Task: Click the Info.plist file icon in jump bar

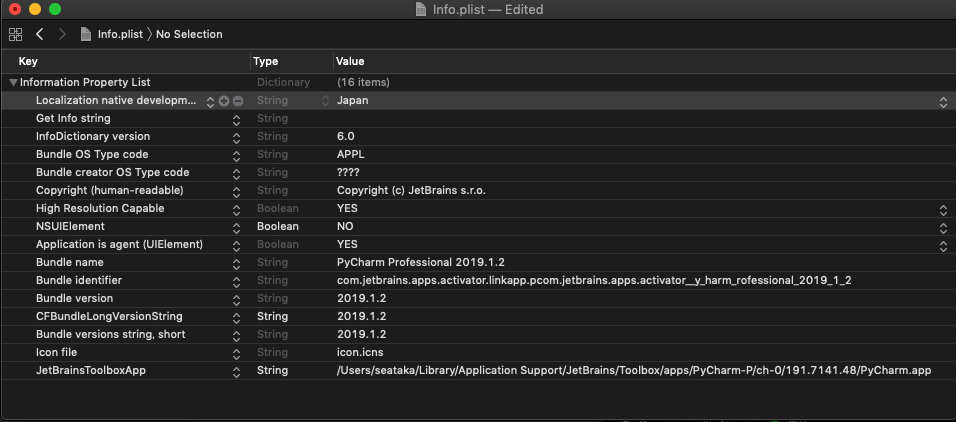Action: coord(87,34)
